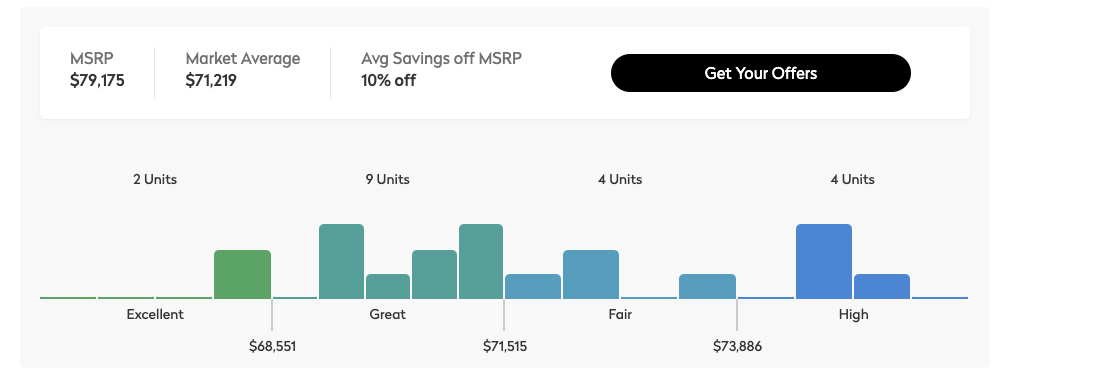Click the High category label
Image resolution: width=1094 pixels, height=390 pixels.
(x=853, y=315)
